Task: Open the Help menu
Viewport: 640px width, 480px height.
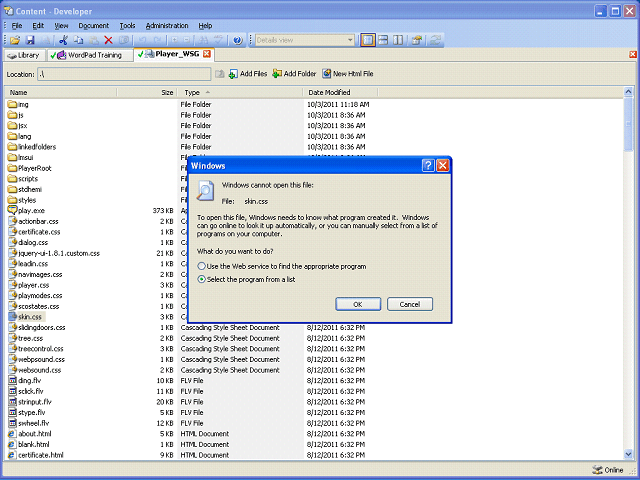Action: pyautogui.click(x=205, y=26)
